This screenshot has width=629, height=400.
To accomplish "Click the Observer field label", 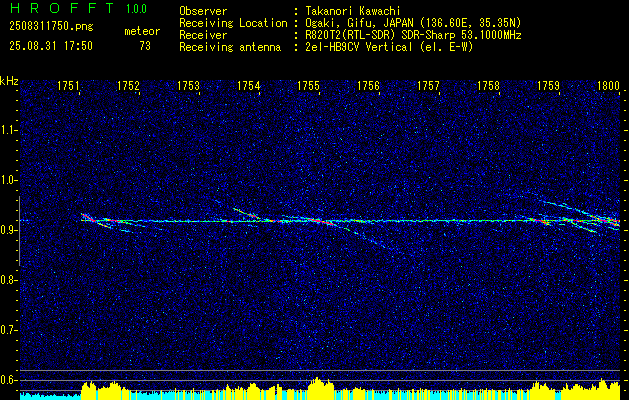I will [x=203, y=11].
